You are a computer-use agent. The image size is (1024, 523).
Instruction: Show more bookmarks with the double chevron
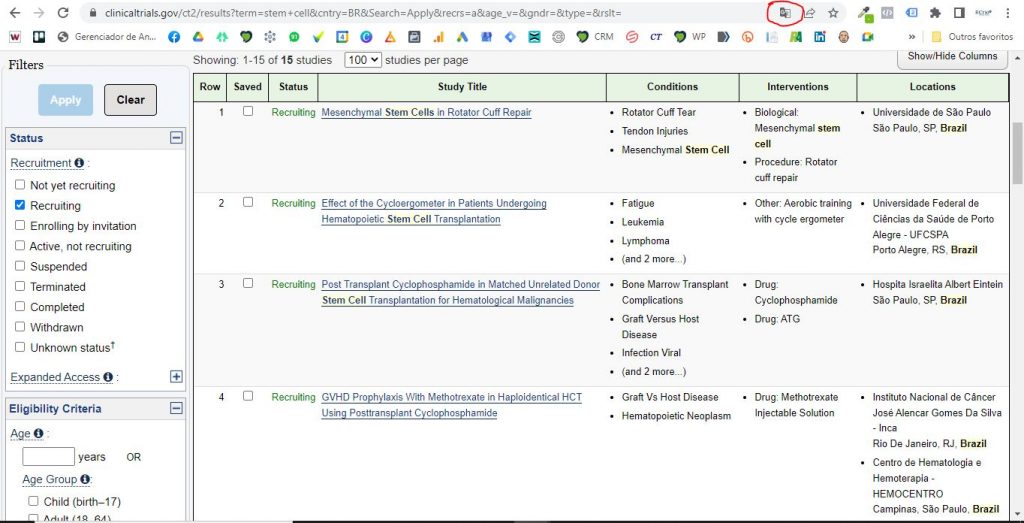tap(912, 37)
